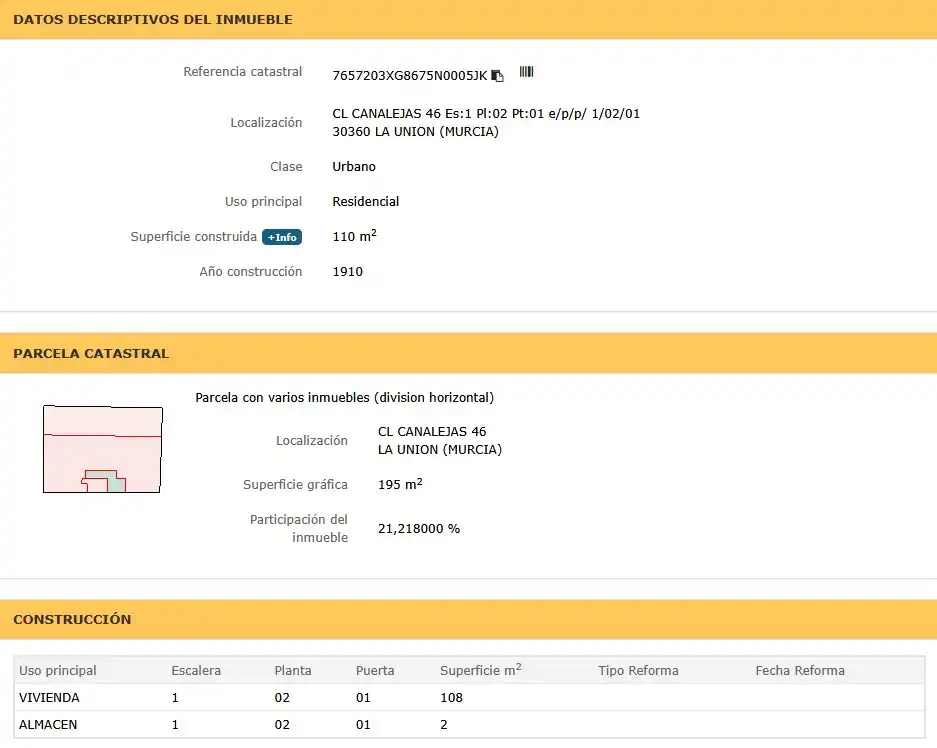
Task: Sort by the Uso principal column header
Action: pyautogui.click(x=57, y=670)
